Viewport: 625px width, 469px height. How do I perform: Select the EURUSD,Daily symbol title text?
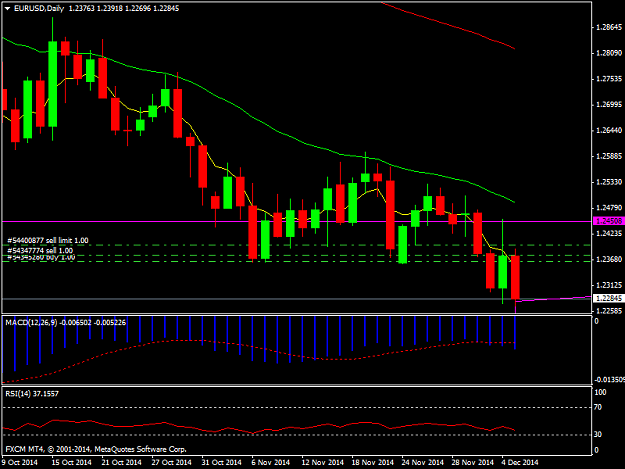click(39, 8)
